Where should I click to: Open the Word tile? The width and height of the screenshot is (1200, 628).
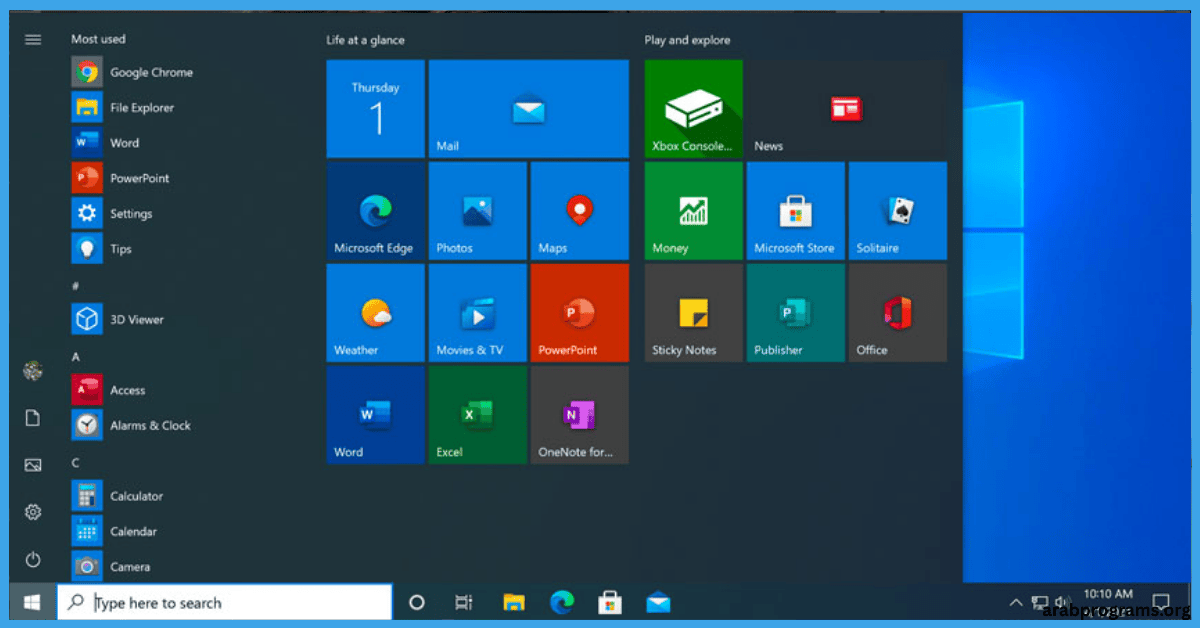click(375, 415)
